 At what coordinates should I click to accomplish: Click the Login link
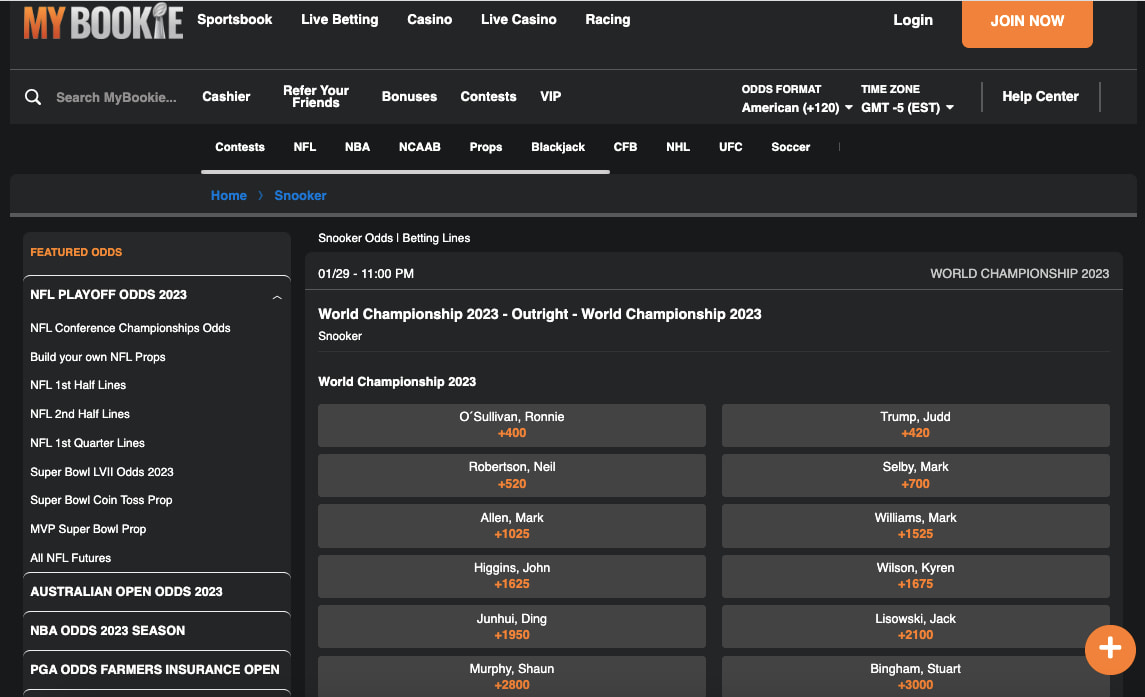(x=912, y=20)
